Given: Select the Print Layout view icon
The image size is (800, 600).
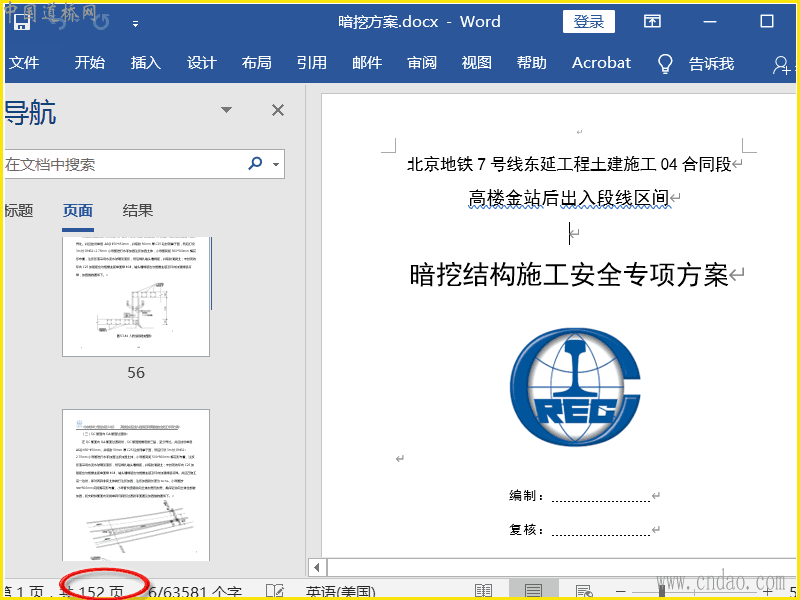Looking at the screenshot, I should coord(533,591).
